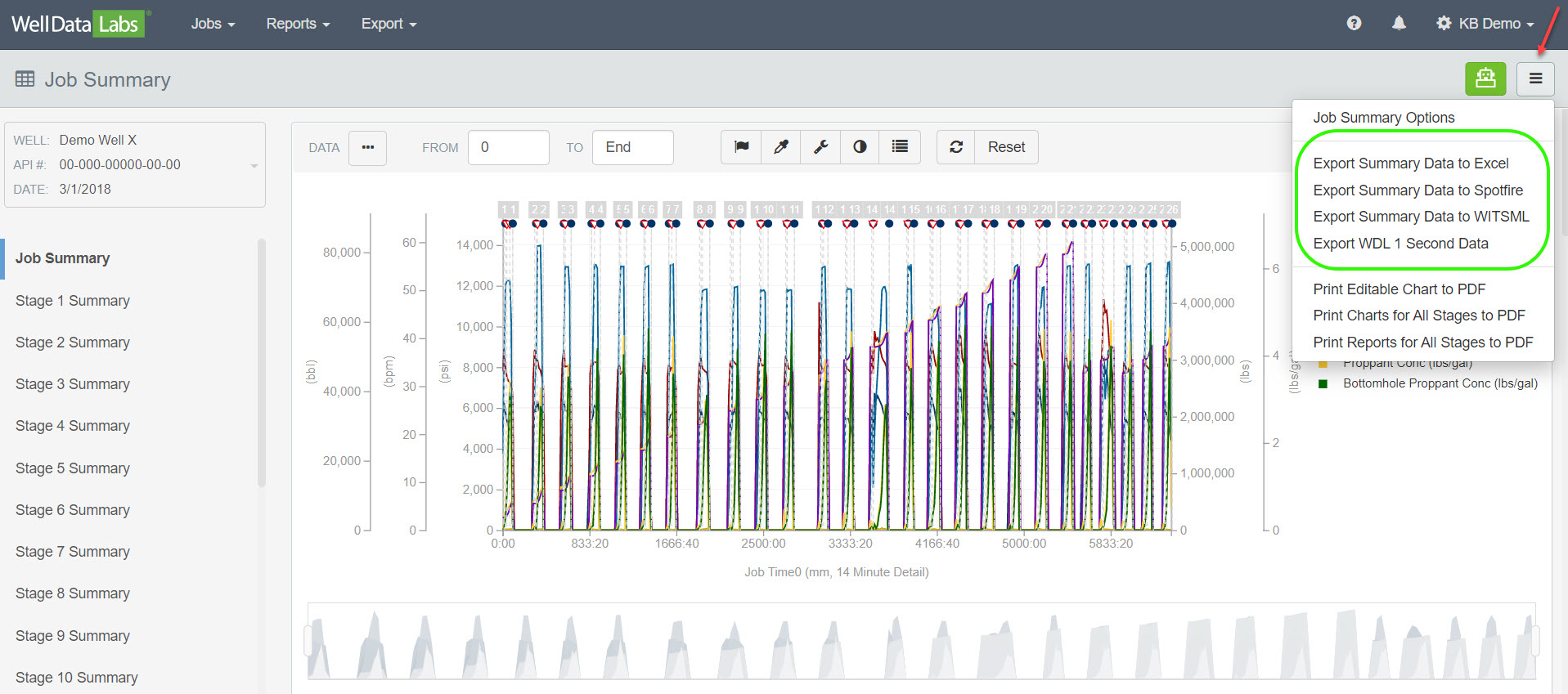Screen dimensions: 1568x694
Task: Open the wrench settings tool
Action: click(x=820, y=147)
